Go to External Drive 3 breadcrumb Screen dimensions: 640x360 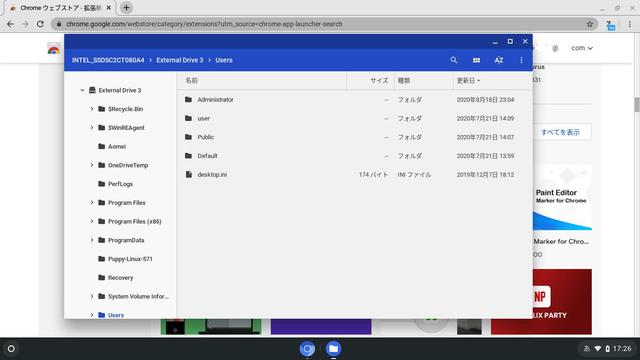point(180,60)
